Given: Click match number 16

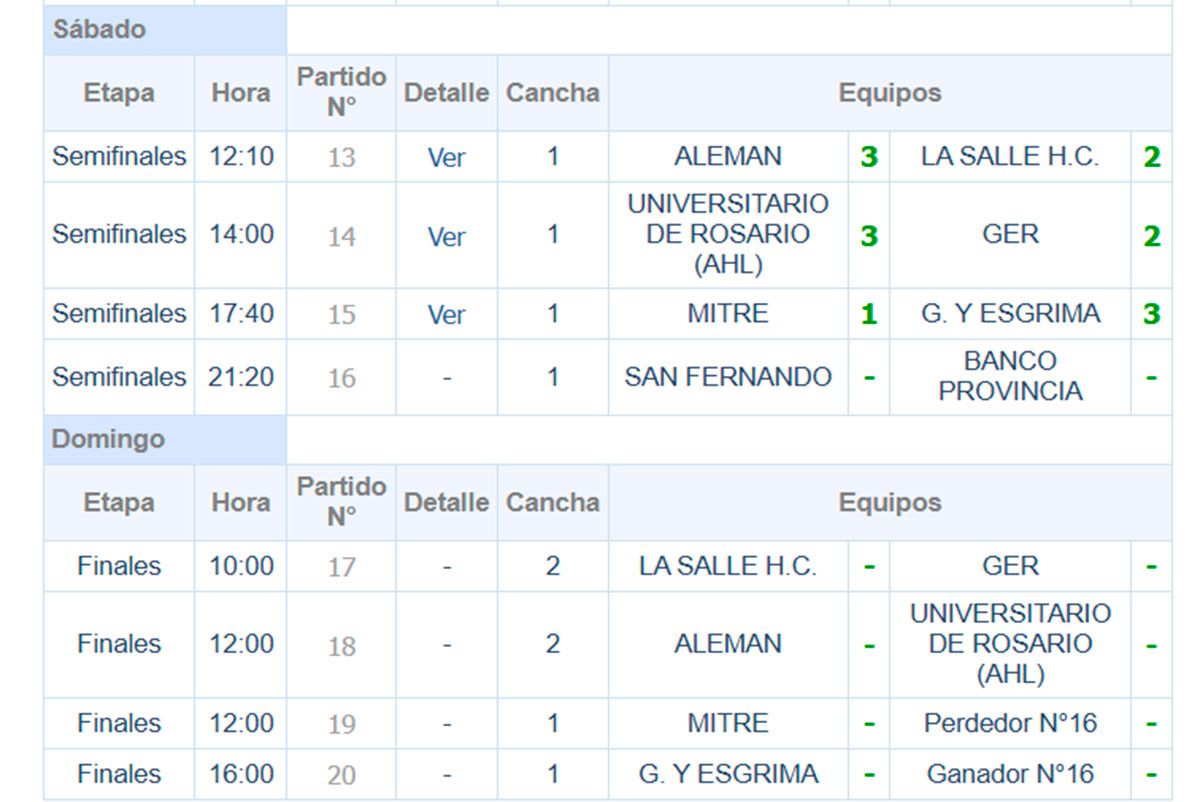Looking at the screenshot, I should [341, 378].
